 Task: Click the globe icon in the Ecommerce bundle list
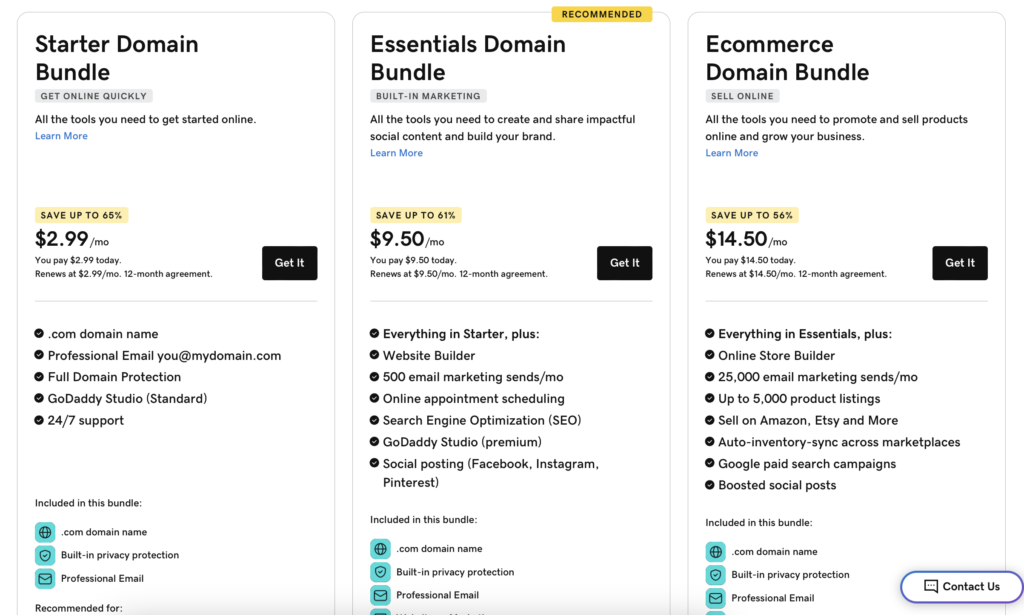click(716, 552)
